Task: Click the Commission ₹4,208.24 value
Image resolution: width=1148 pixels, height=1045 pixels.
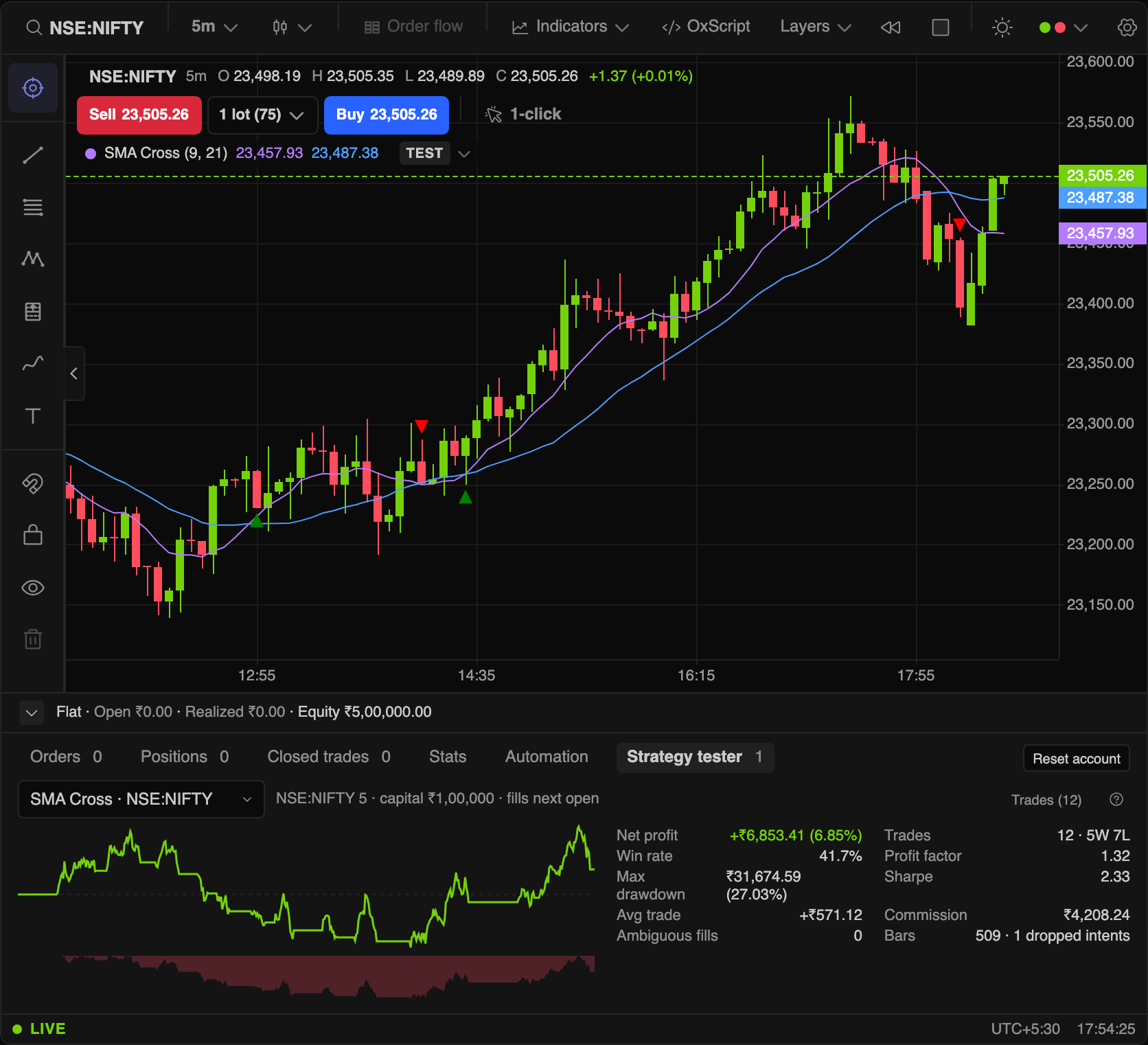Action: pos(1097,915)
